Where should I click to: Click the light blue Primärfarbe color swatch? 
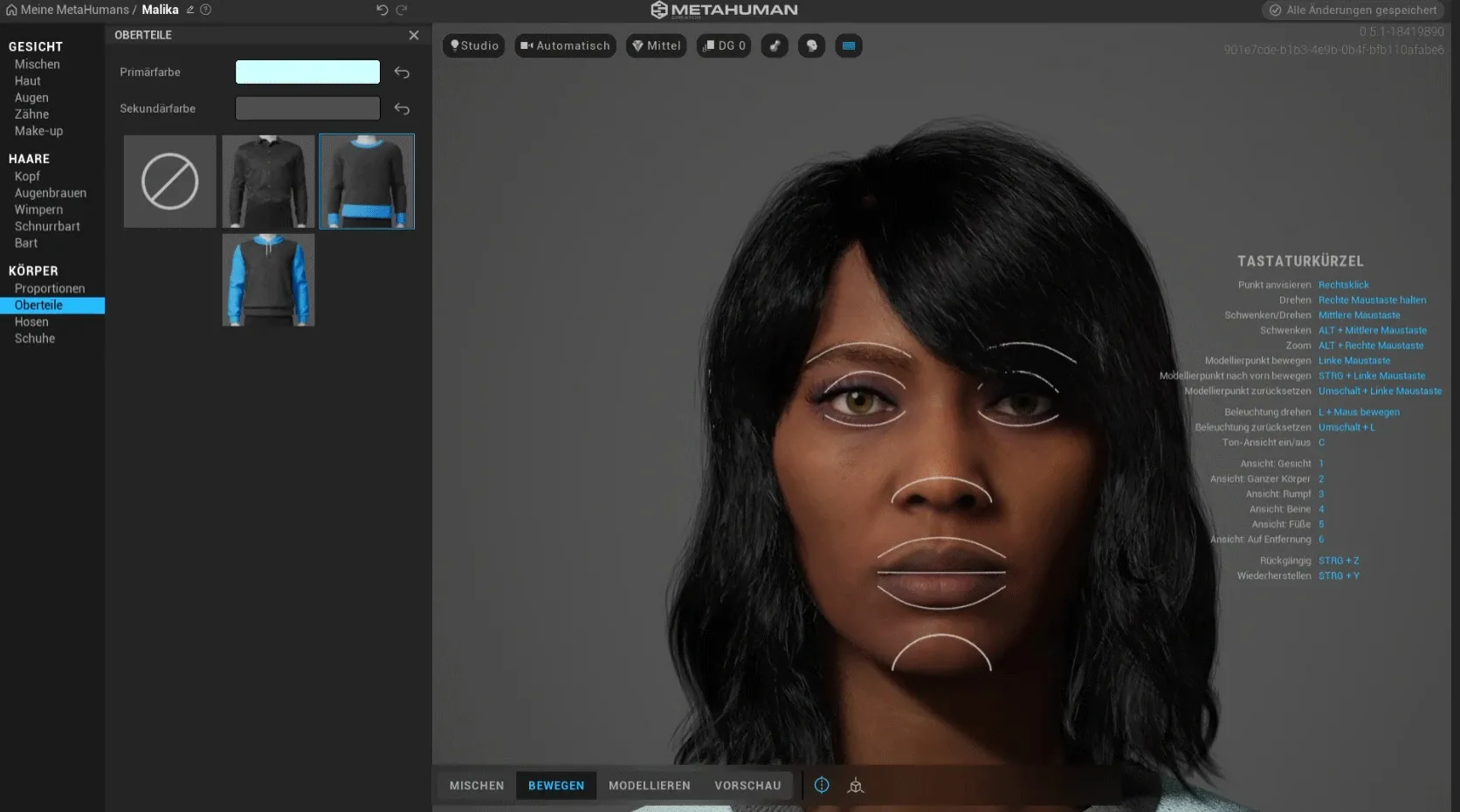[307, 72]
